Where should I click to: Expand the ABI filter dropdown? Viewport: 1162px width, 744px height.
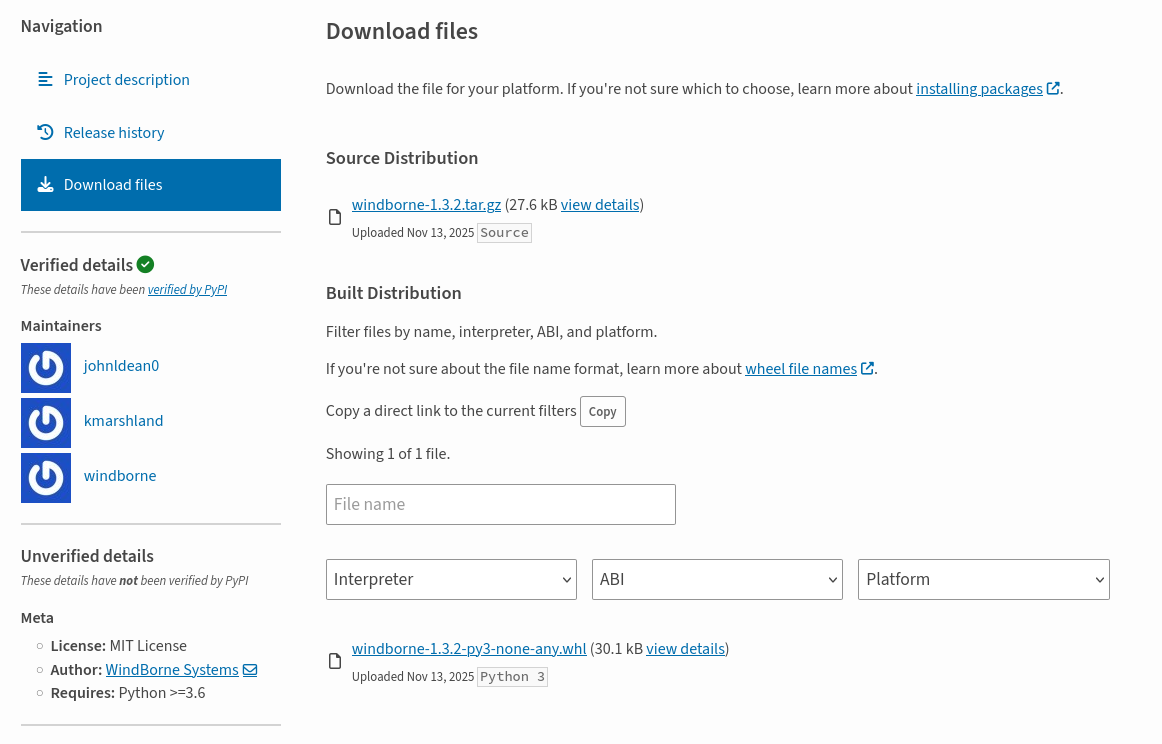pos(717,579)
